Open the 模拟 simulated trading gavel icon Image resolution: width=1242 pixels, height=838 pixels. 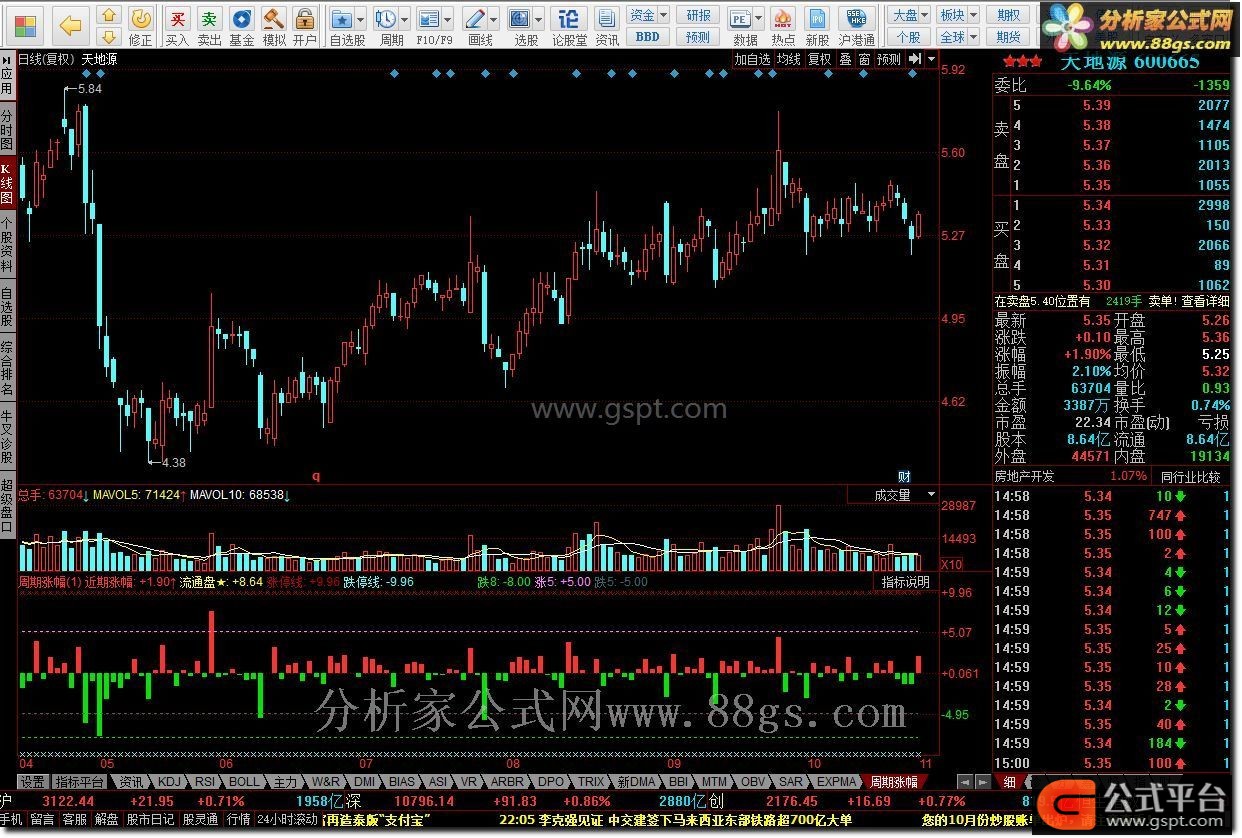(273, 25)
